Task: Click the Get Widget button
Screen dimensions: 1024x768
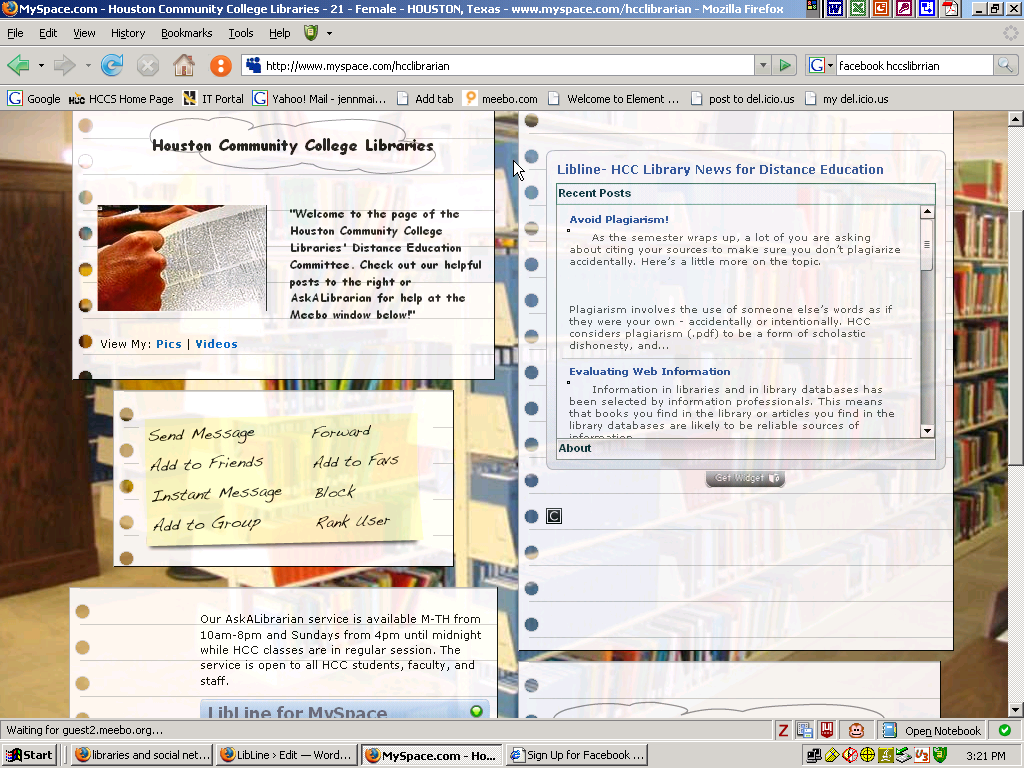Action: coord(745,478)
